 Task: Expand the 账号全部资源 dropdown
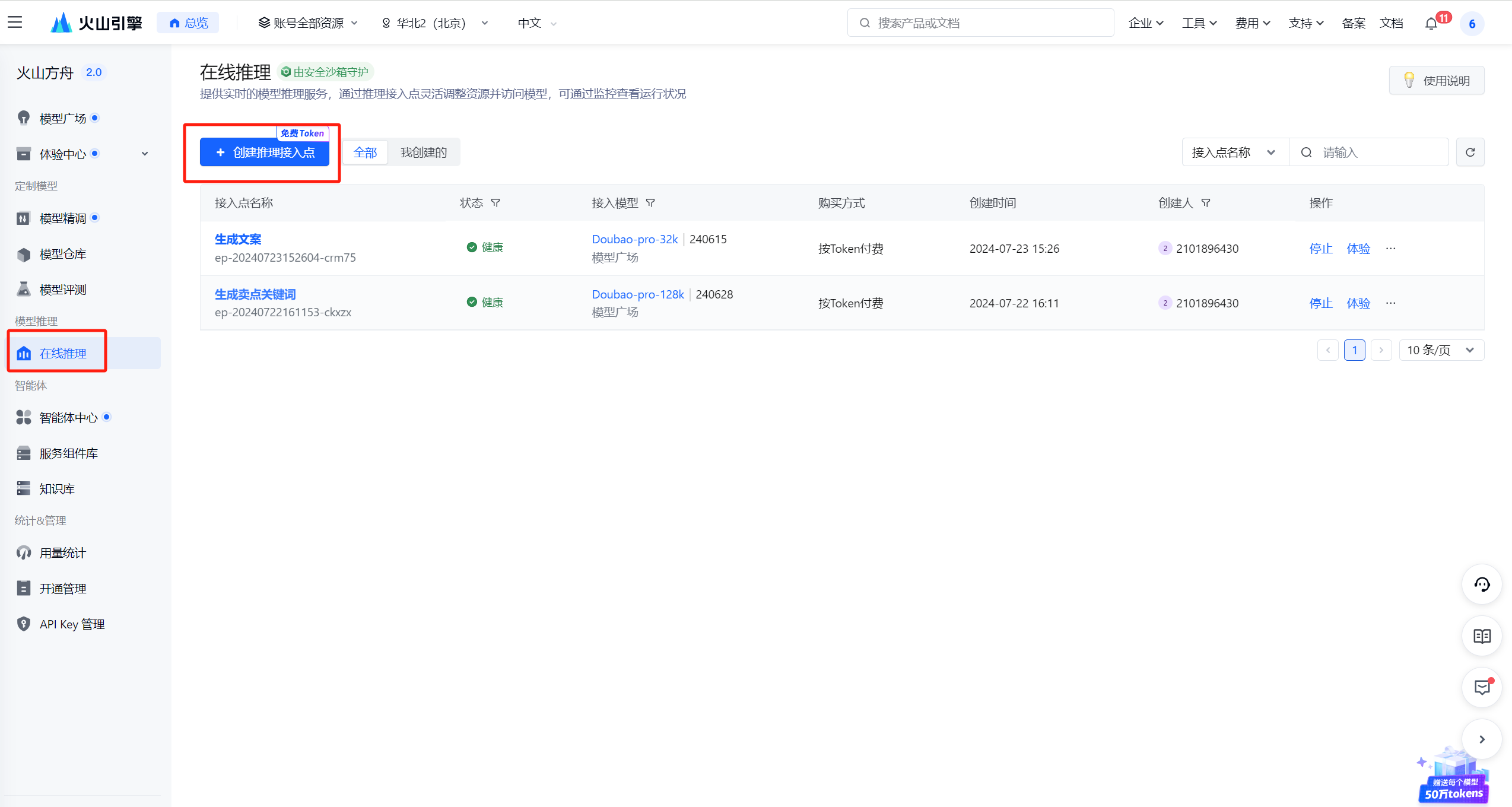pos(308,23)
